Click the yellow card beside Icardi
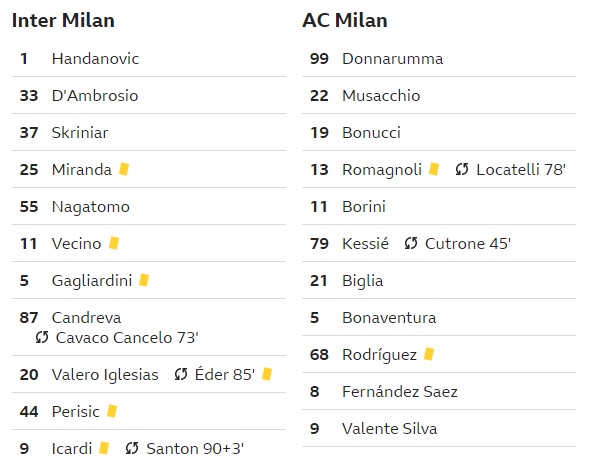Screen dimensions: 614x465 pyautogui.click(x=104, y=448)
